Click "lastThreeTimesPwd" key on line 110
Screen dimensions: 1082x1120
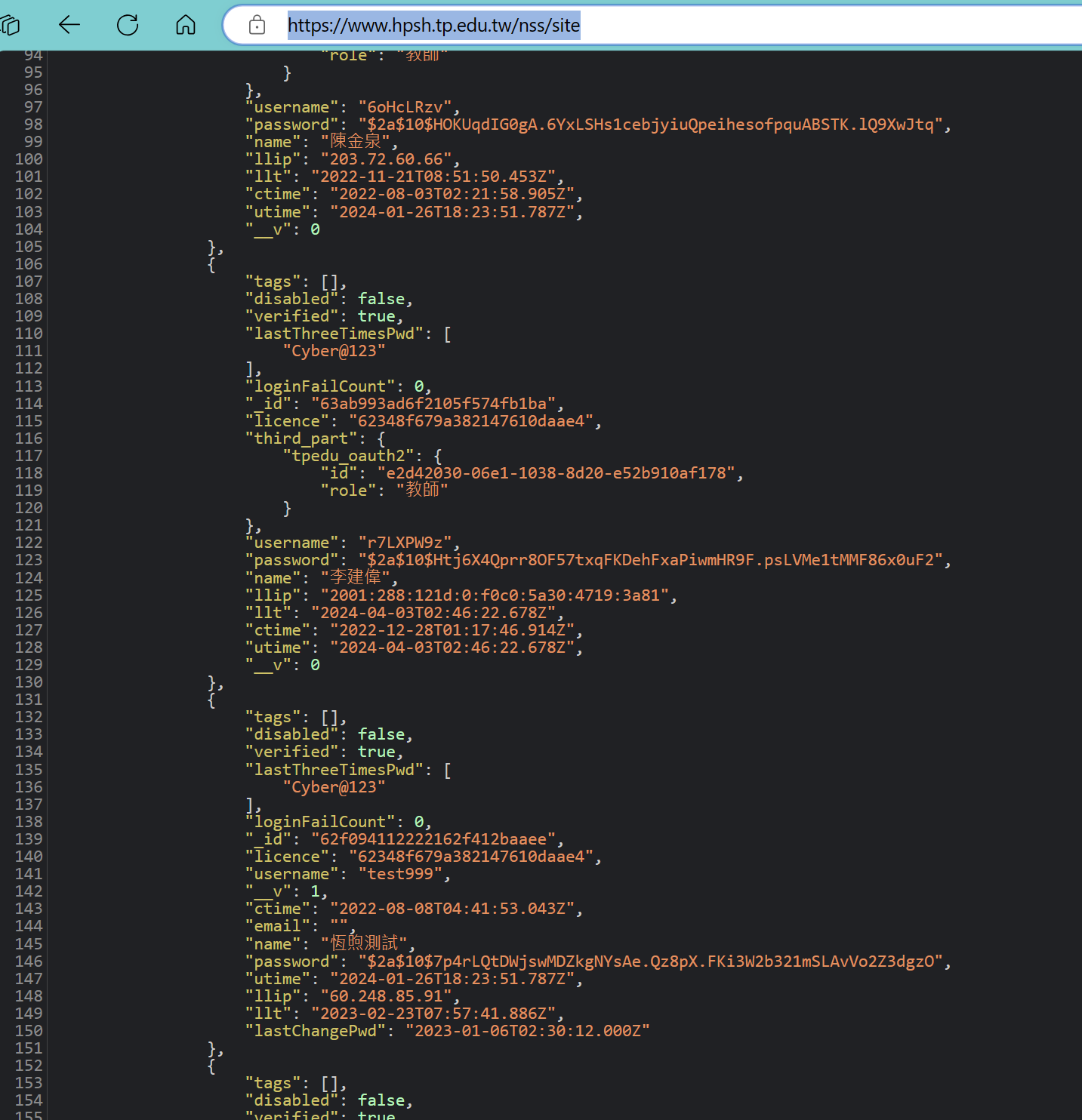coord(334,334)
